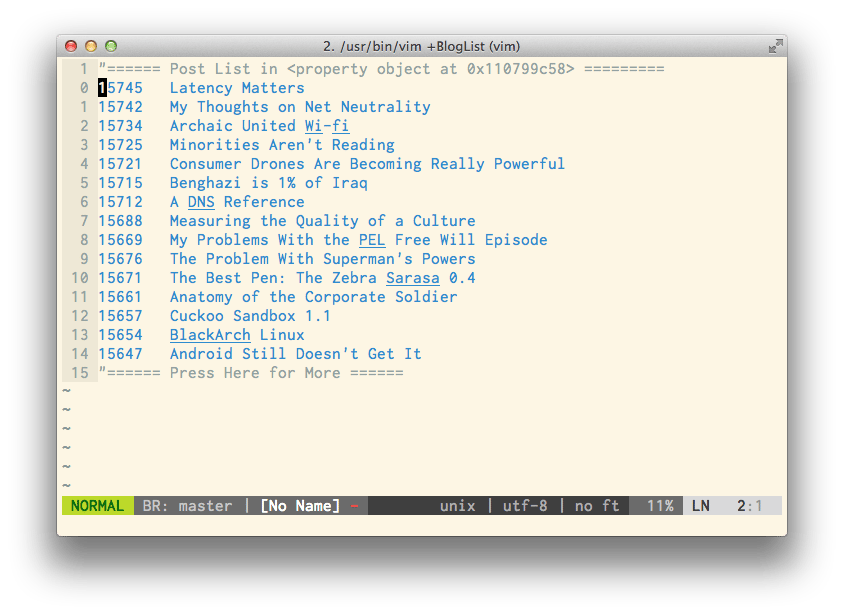Click post ID 15712

click(x=121, y=202)
